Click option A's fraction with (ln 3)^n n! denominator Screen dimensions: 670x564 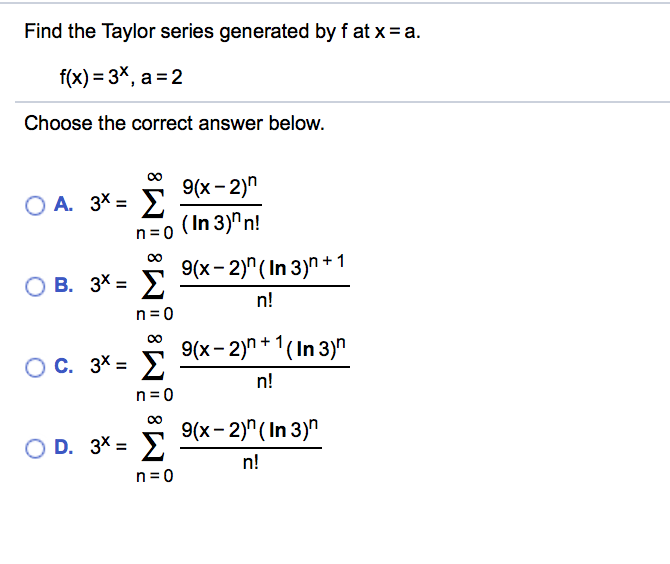(221, 205)
